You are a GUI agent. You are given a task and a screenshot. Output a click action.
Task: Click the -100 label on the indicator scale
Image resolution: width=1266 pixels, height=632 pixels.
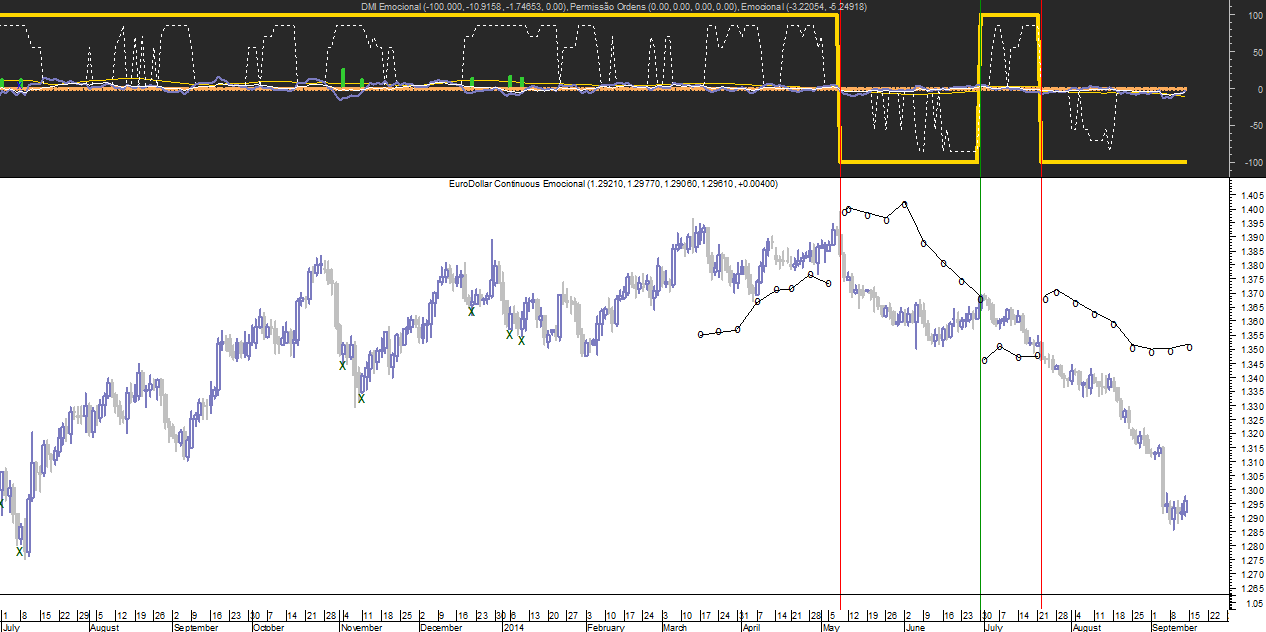pyautogui.click(x=1253, y=162)
